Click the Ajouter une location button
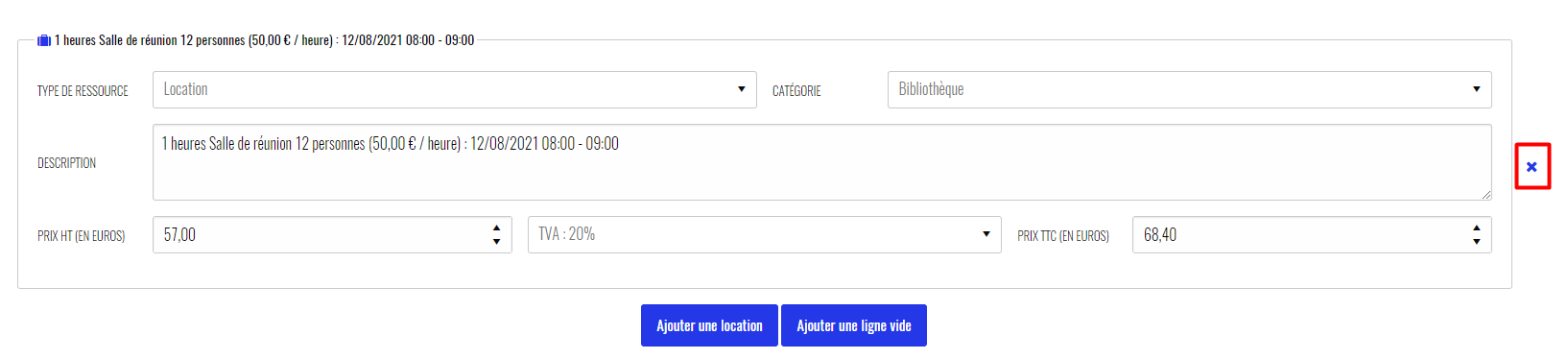1568x359 pixels. pos(709,325)
